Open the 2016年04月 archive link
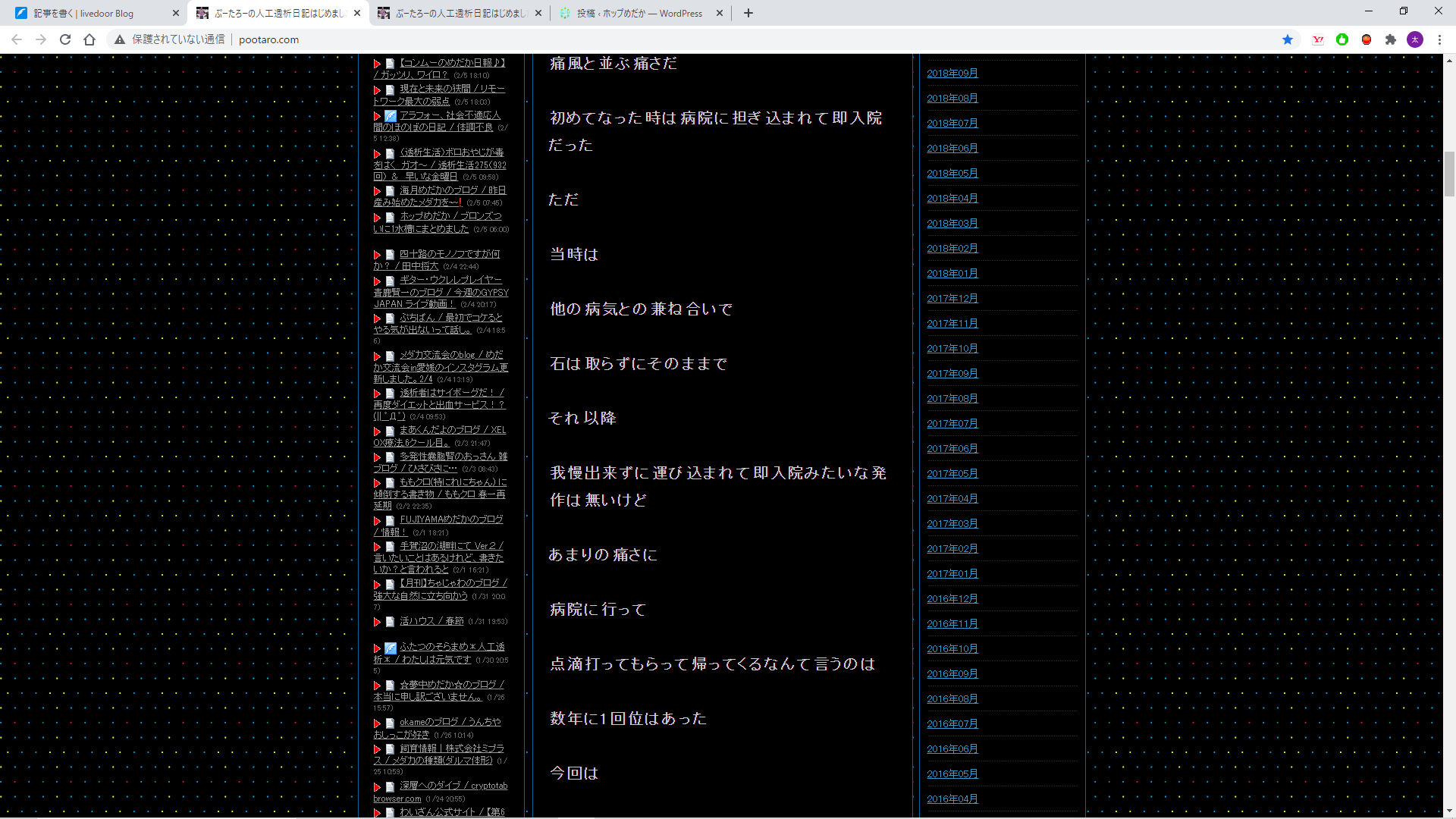 (x=952, y=799)
